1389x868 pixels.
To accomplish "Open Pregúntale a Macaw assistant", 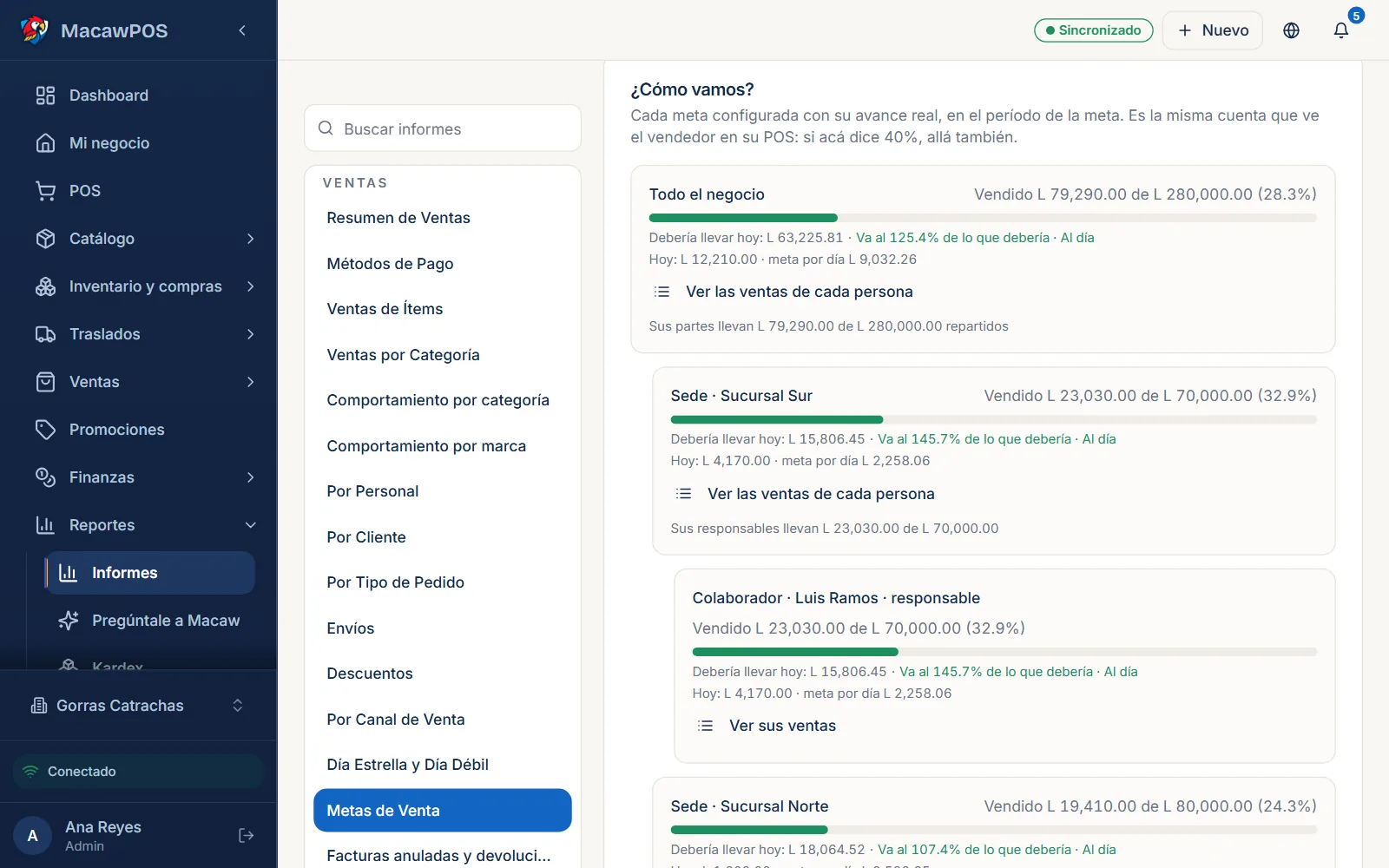I will tap(150, 621).
